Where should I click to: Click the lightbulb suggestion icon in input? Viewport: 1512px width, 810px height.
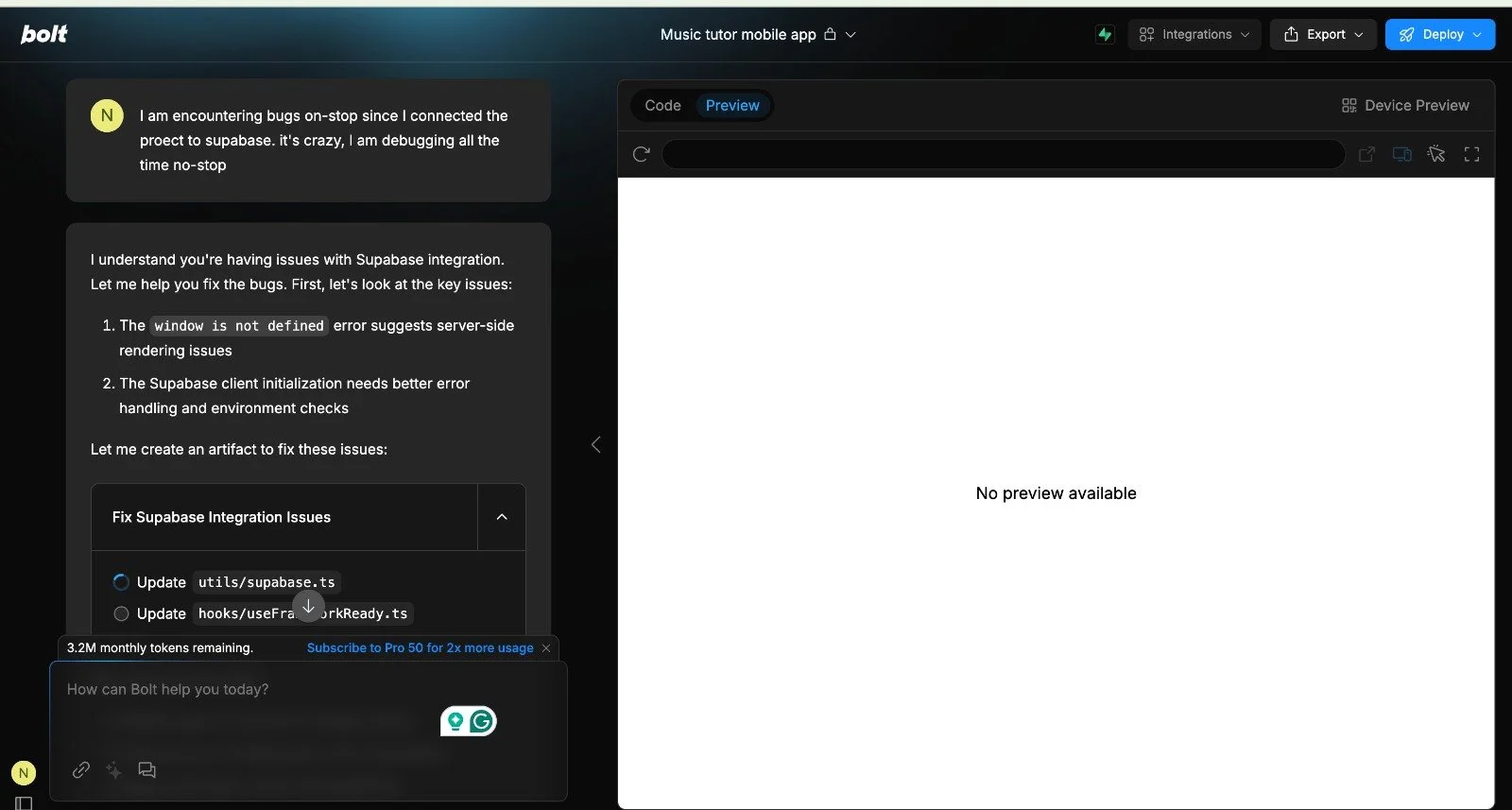click(x=455, y=722)
